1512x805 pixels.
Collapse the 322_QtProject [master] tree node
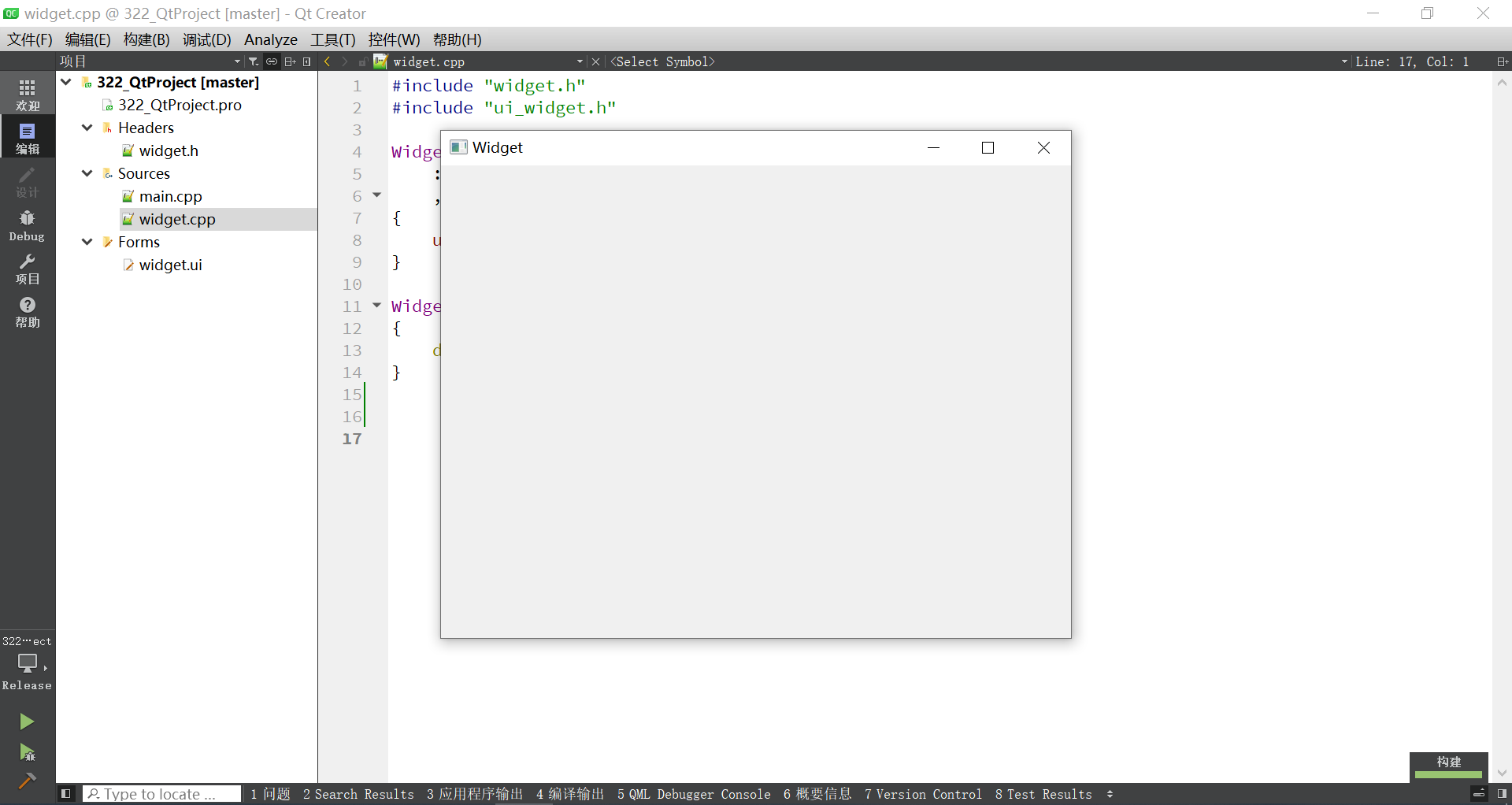point(67,82)
